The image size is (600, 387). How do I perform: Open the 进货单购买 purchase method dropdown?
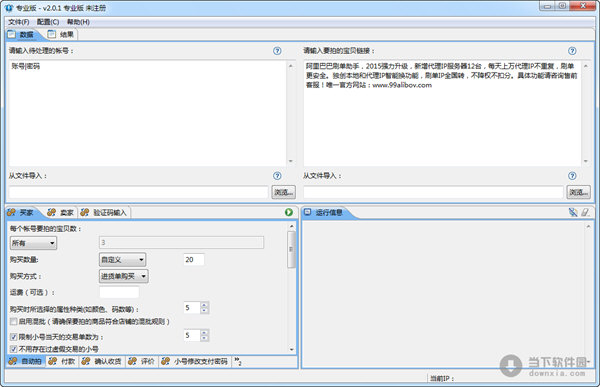point(124,276)
